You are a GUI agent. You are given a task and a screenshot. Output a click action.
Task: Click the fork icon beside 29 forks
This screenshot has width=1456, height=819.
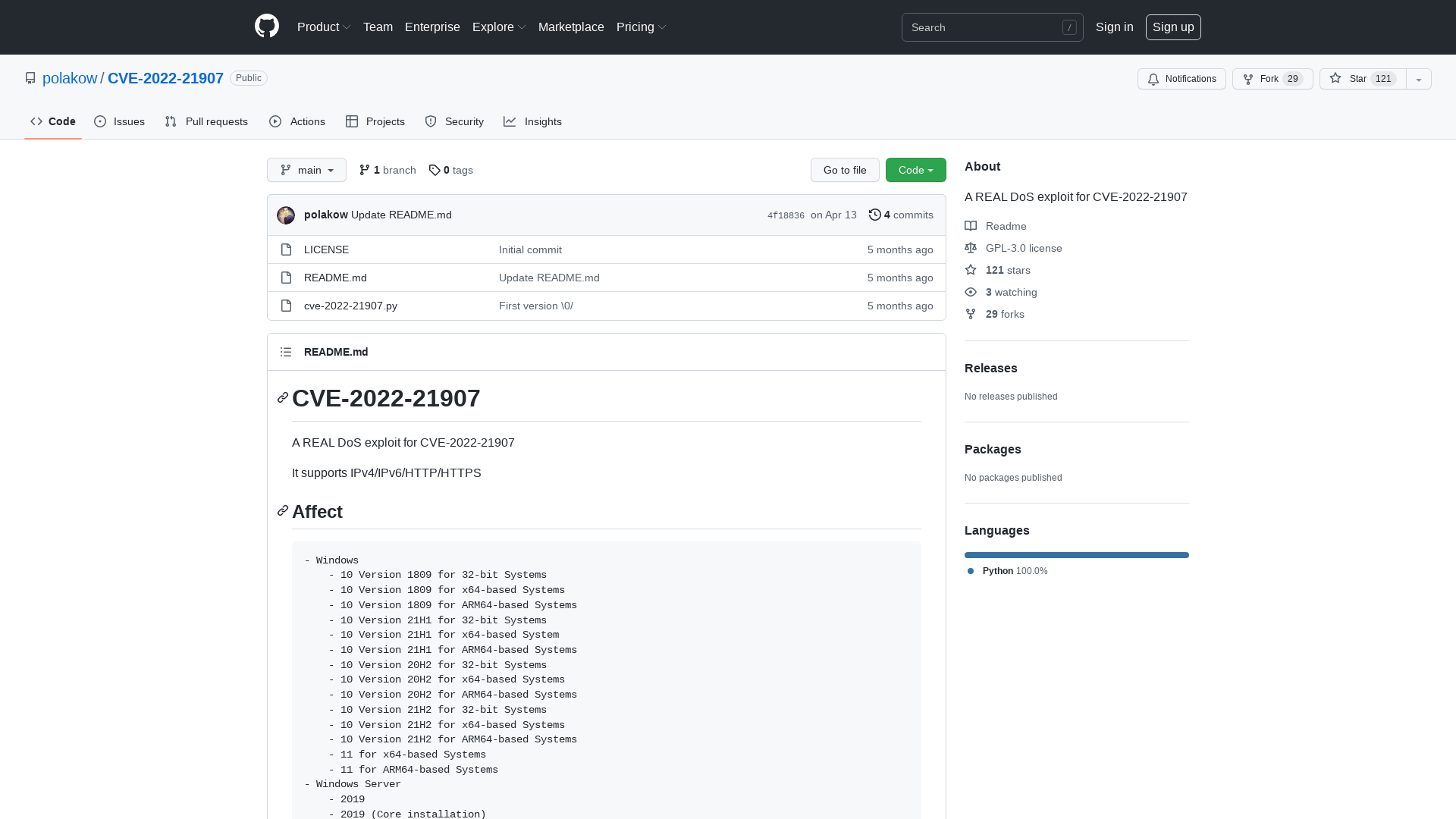click(971, 314)
